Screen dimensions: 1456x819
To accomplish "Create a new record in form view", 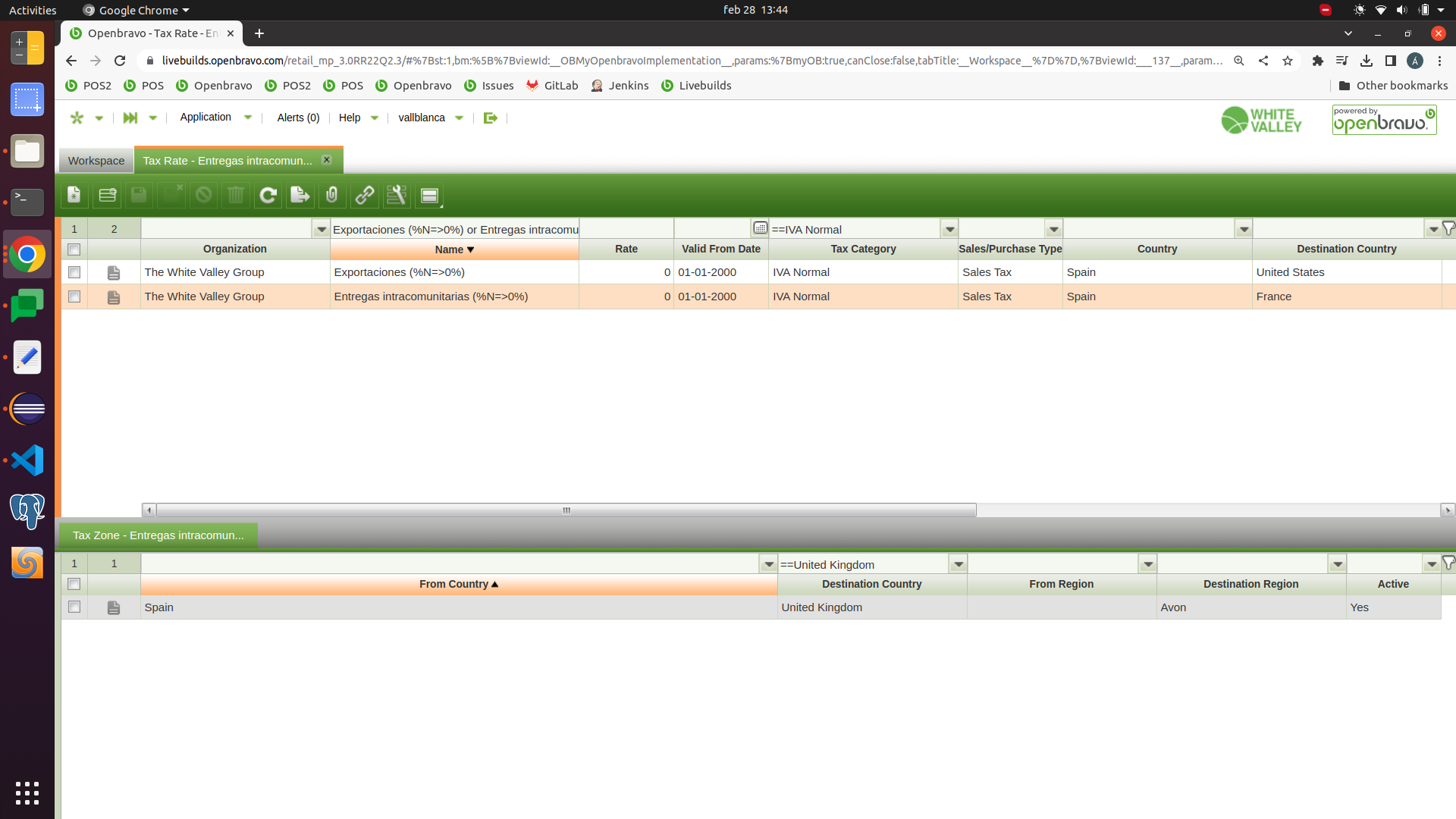I will tap(74, 196).
